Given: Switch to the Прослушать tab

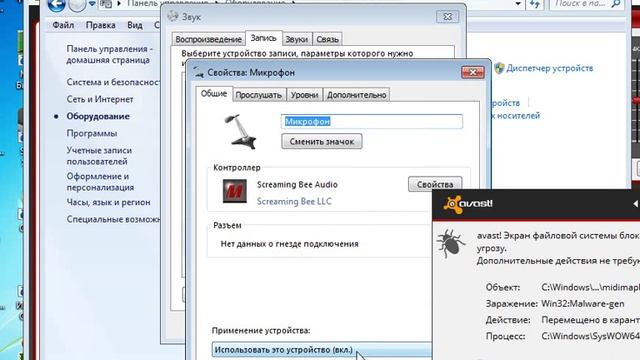Looking at the screenshot, I should (259, 95).
